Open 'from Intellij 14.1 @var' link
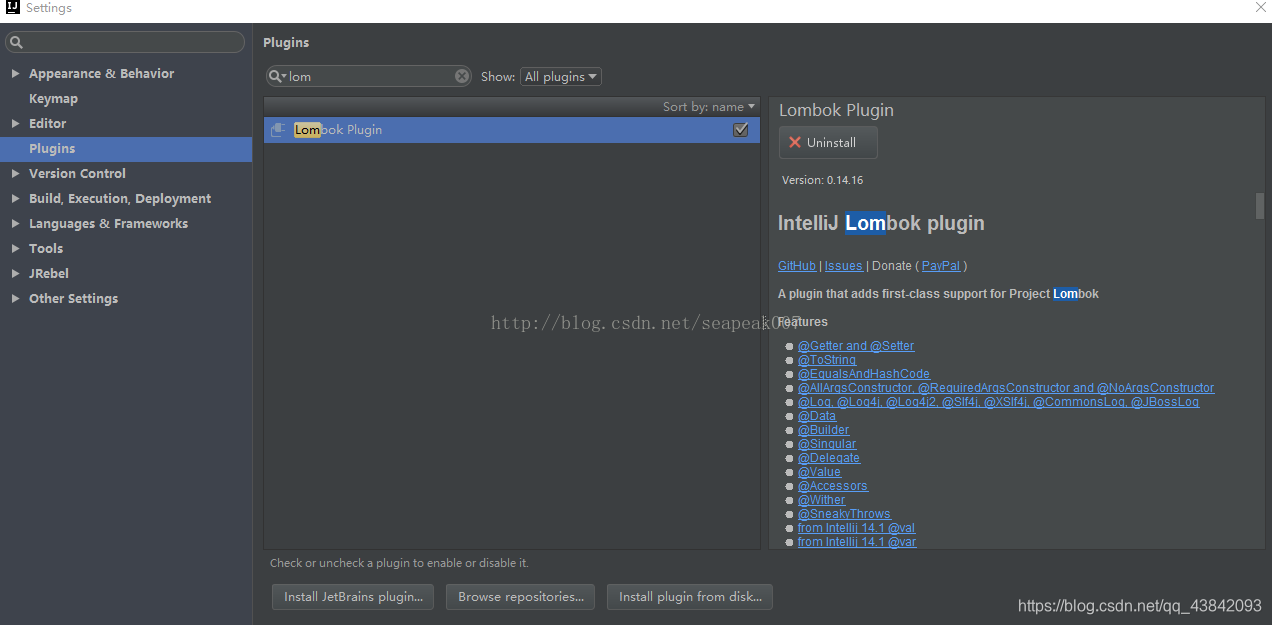The width and height of the screenshot is (1272, 625). click(x=857, y=542)
